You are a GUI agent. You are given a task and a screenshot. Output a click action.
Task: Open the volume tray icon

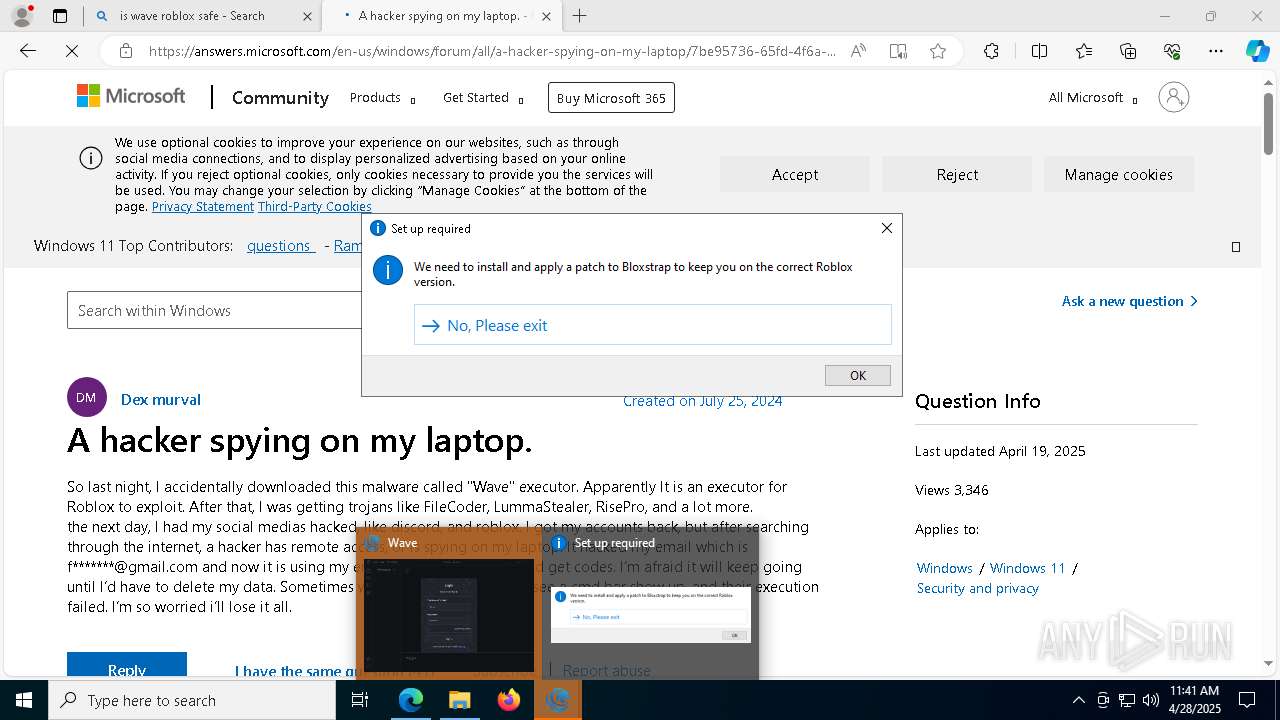(x=1151, y=700)
